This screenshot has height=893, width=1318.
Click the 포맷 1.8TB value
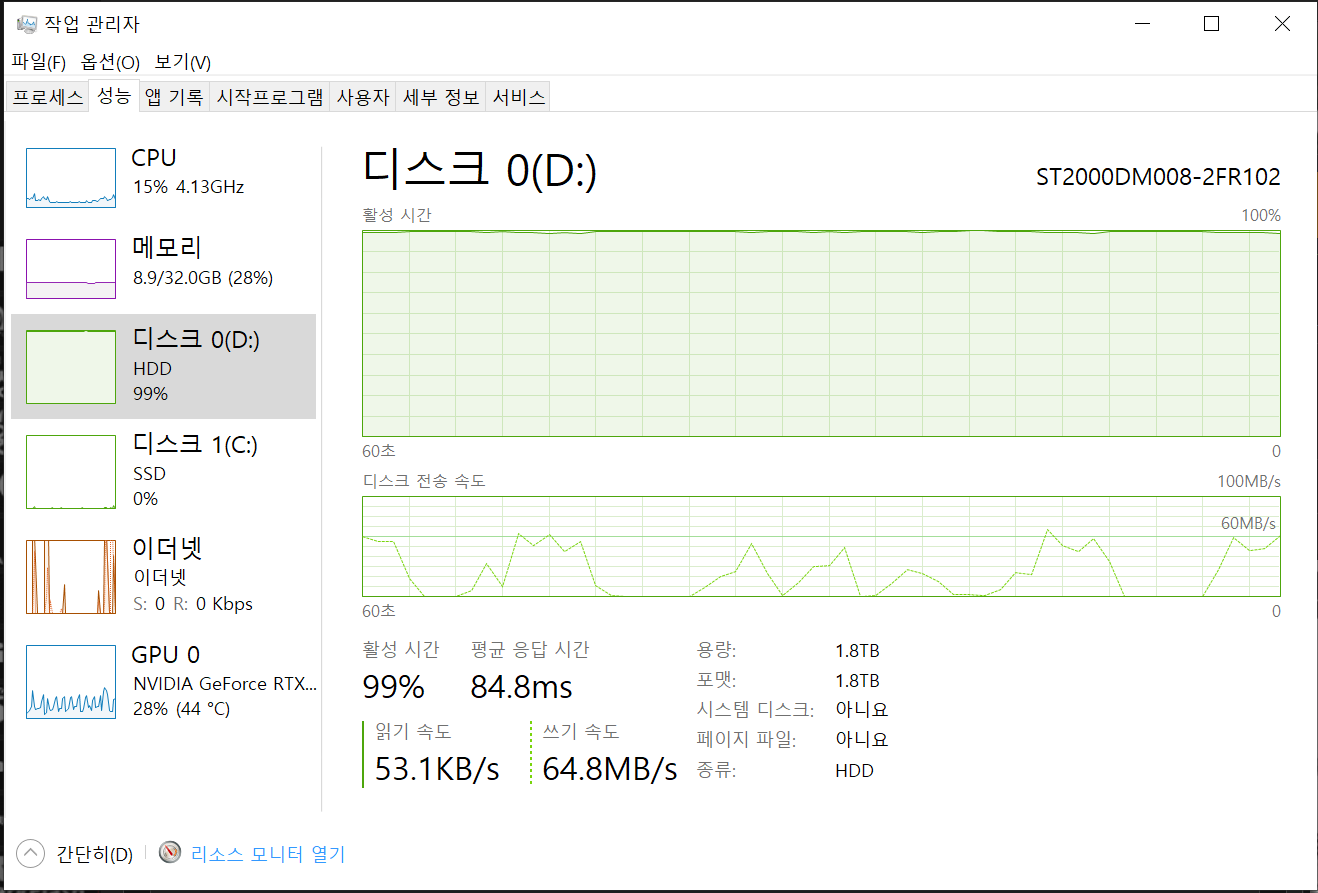pyautogui.click(x=857, y=681)
